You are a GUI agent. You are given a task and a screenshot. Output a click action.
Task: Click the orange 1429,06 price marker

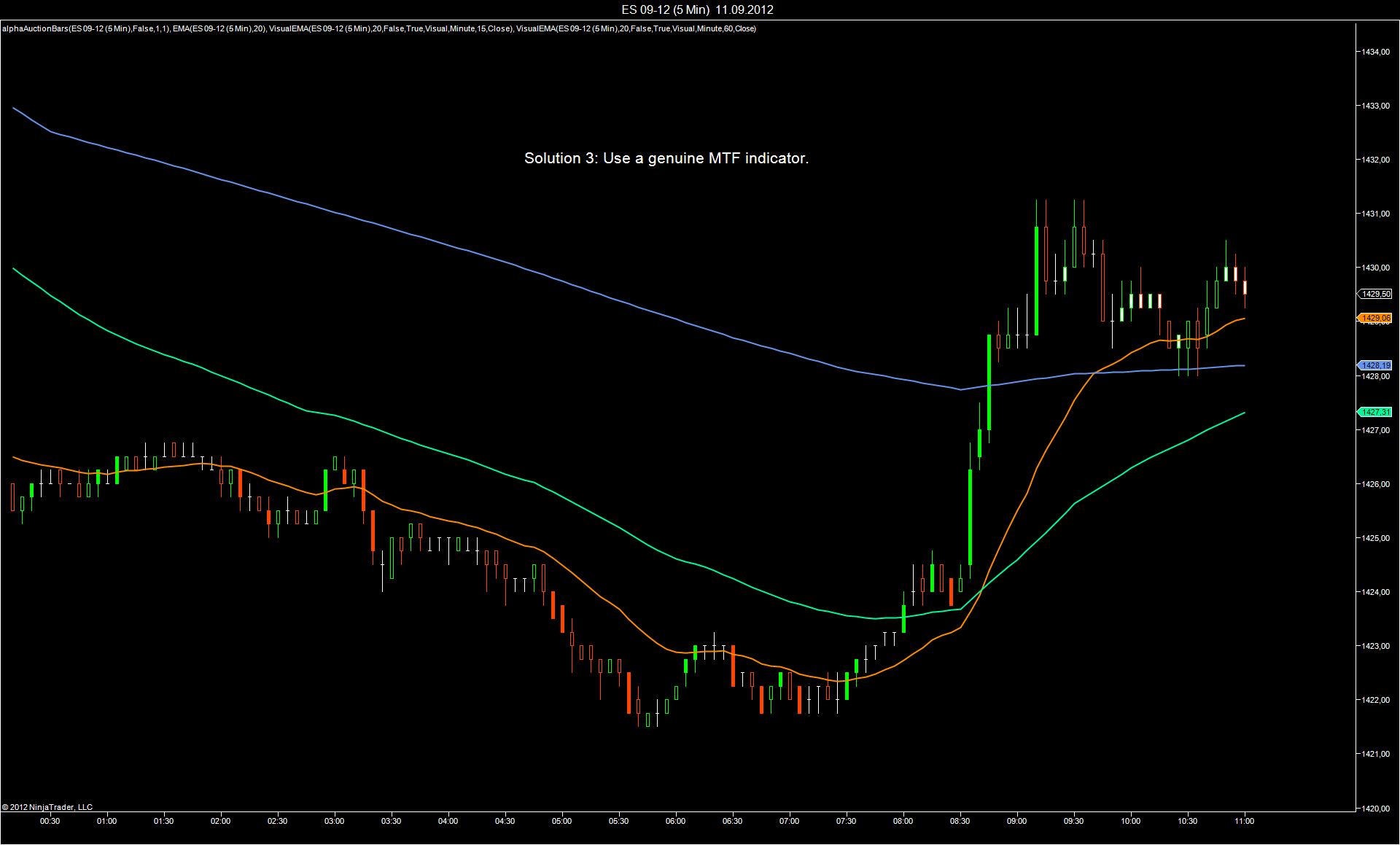(x=1375, y=318)
